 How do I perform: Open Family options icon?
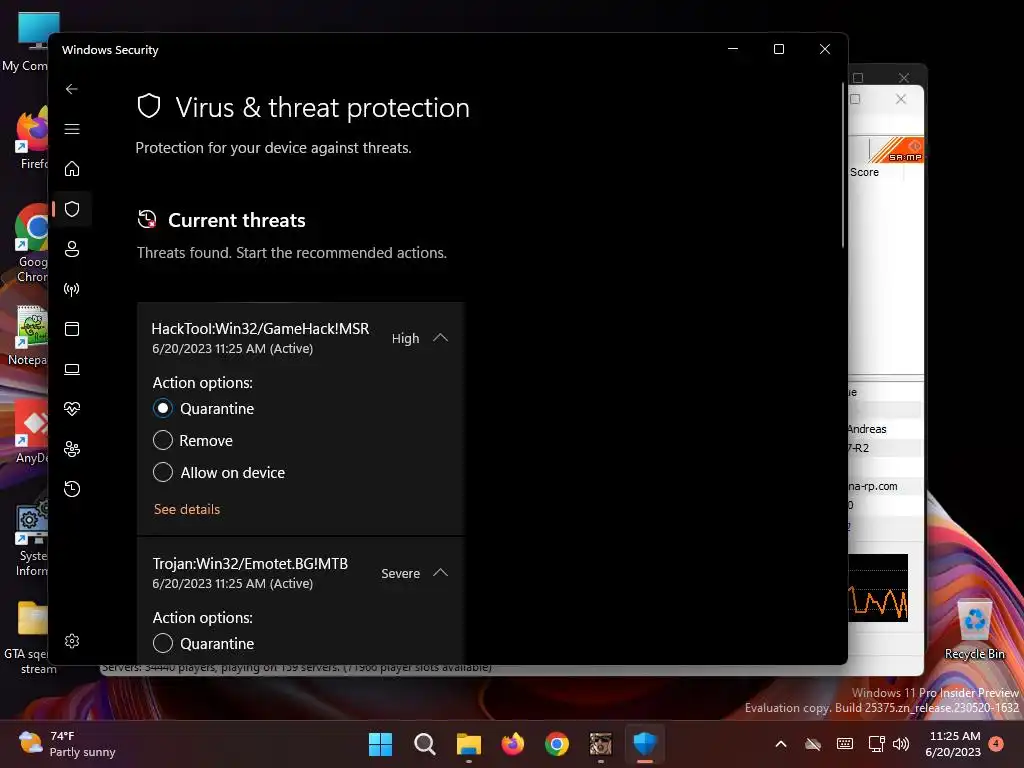tap(72, 449)
